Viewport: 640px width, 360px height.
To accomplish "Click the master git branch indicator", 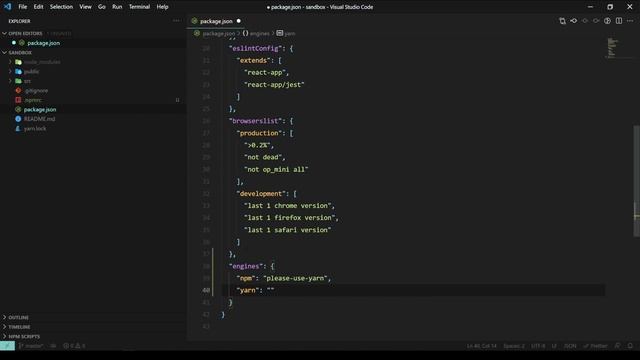I will pos(31,346).
